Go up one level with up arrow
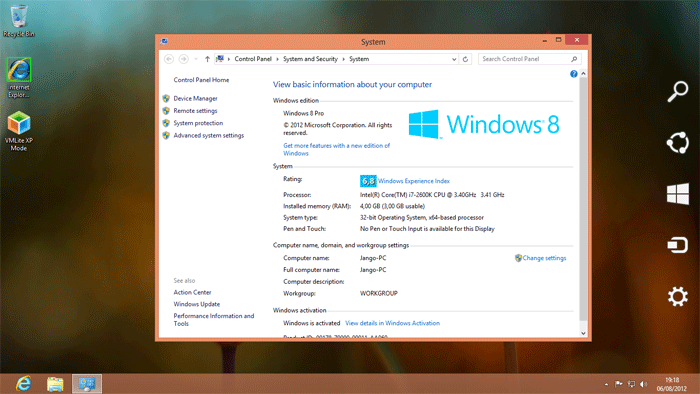 (x=207, y=59)
